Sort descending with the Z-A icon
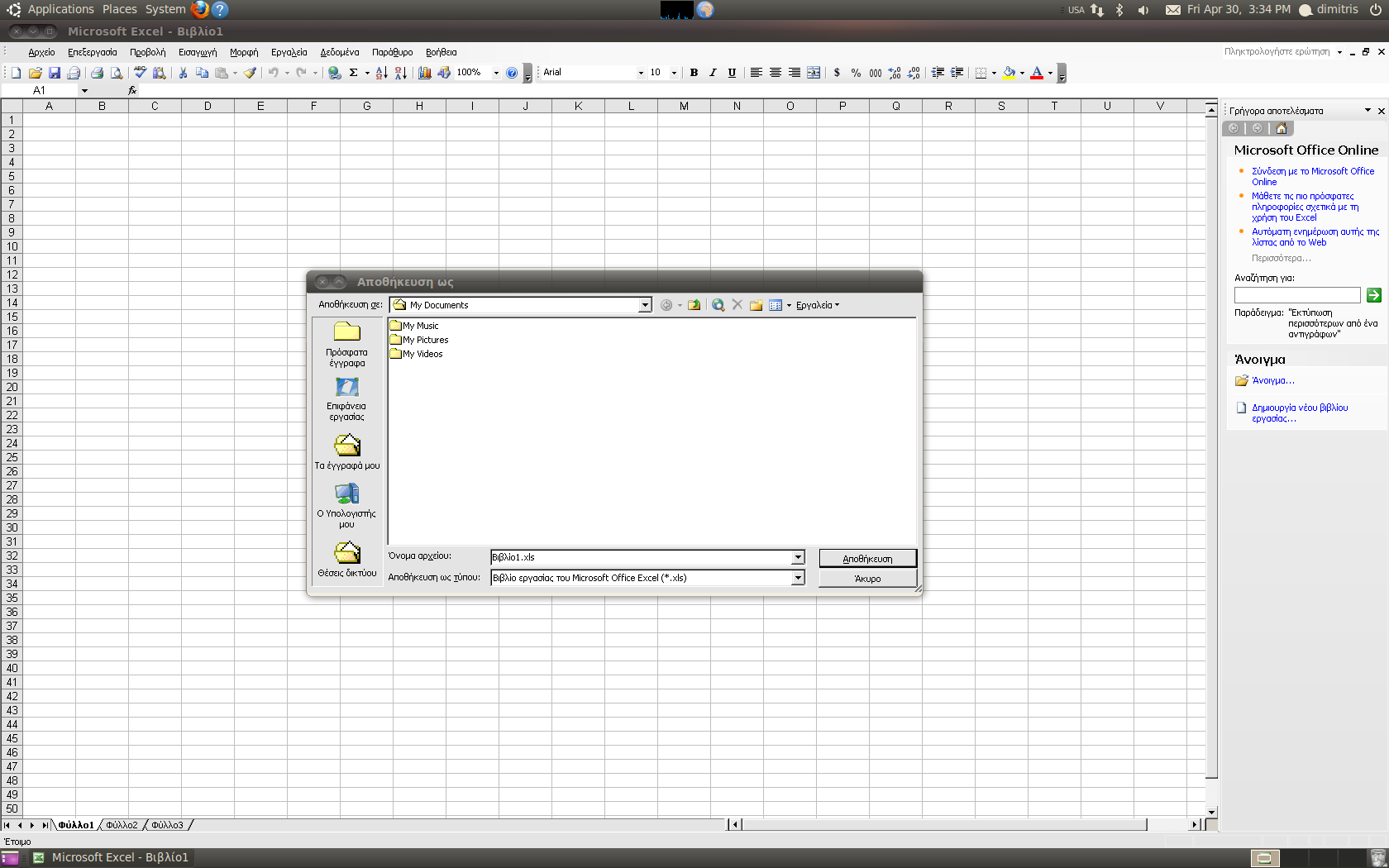The image size is (1389, 868). 400,73
